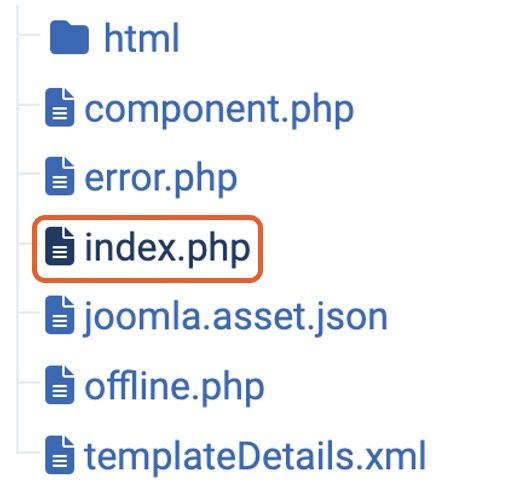Open the error.php file label
The width and height of the screenshot is (526, 494).
[x=161, y=179]
